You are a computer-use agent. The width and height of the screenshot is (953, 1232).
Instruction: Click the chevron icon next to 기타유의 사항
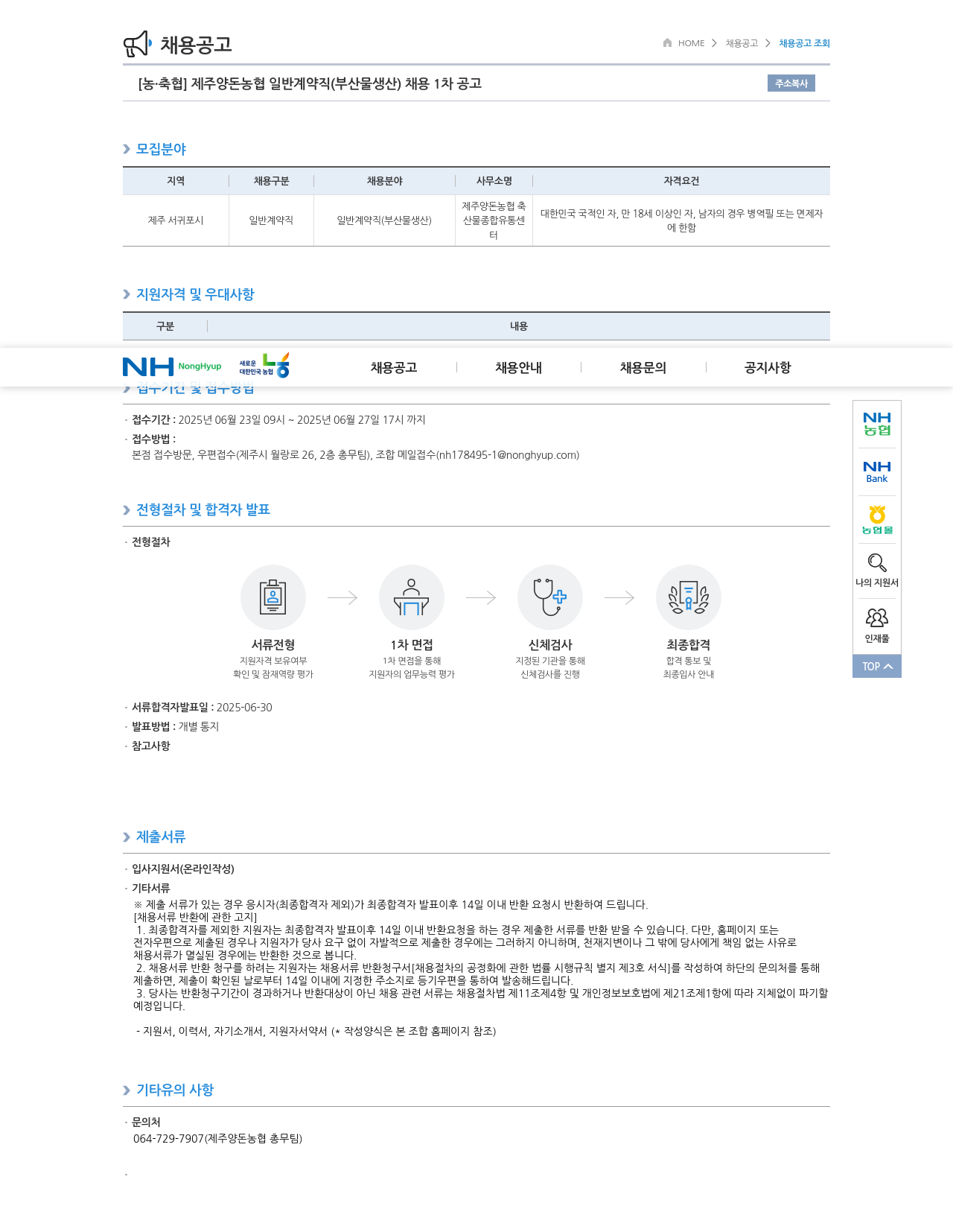pyautogui.click(x=127, y=1090)
